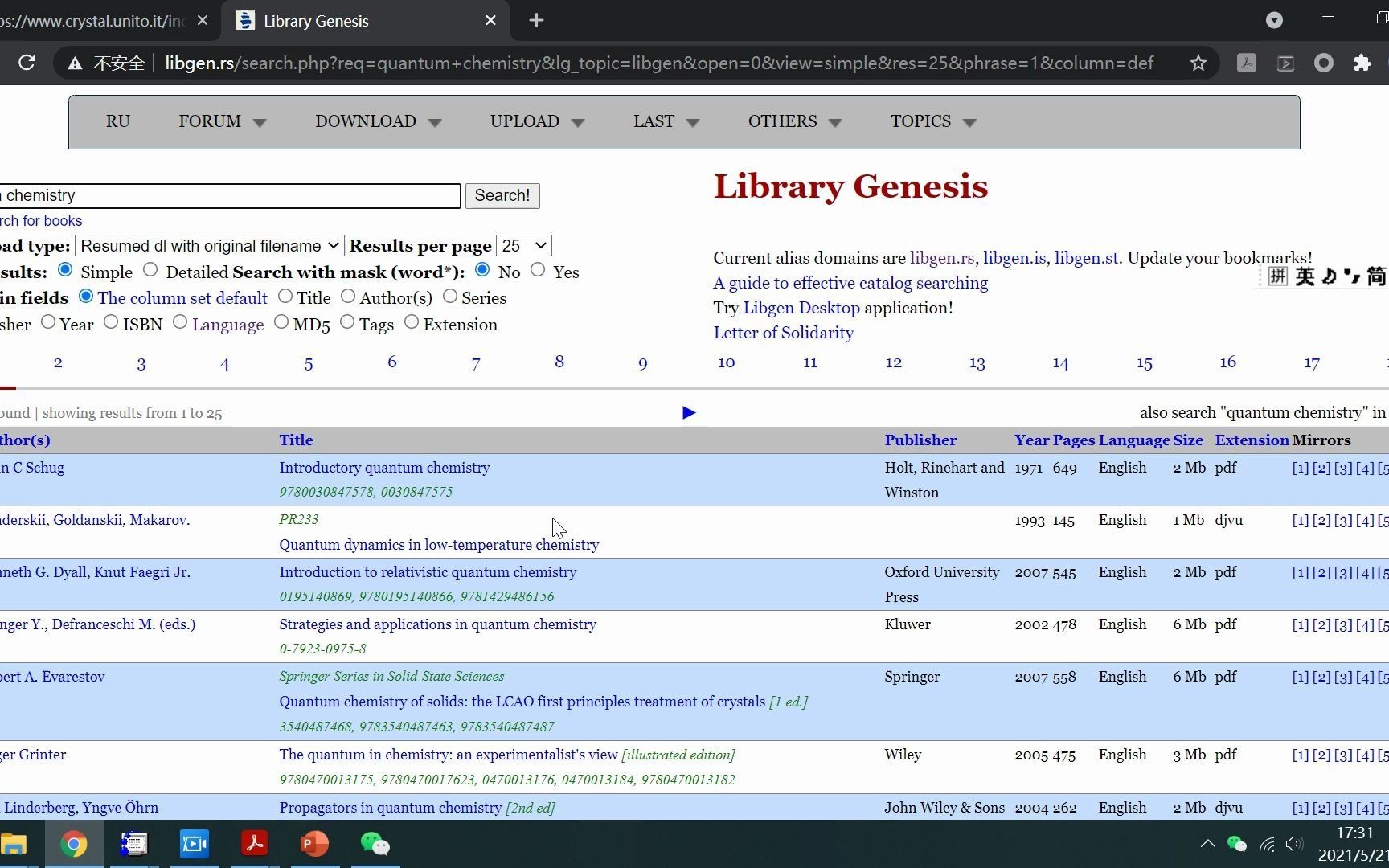Click the network wifi tray icon

point(1266,844)
